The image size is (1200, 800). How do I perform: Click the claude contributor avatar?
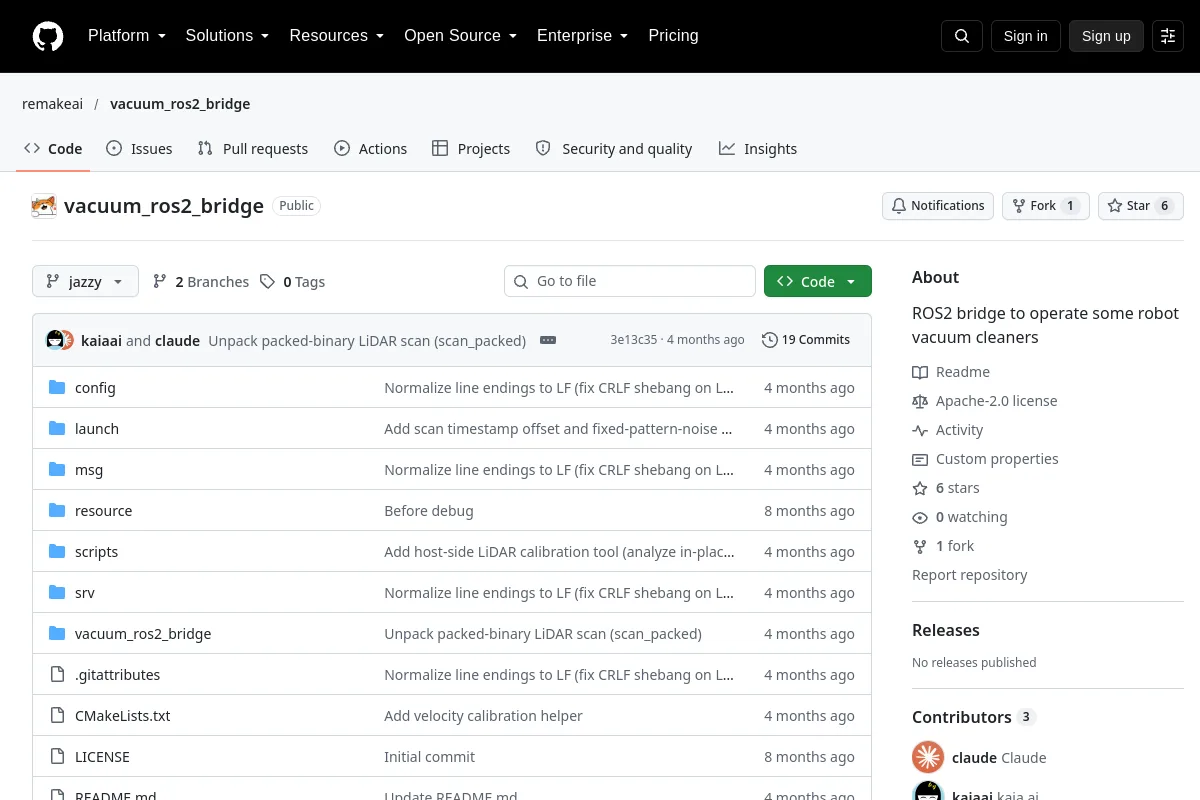click(928, 757)
